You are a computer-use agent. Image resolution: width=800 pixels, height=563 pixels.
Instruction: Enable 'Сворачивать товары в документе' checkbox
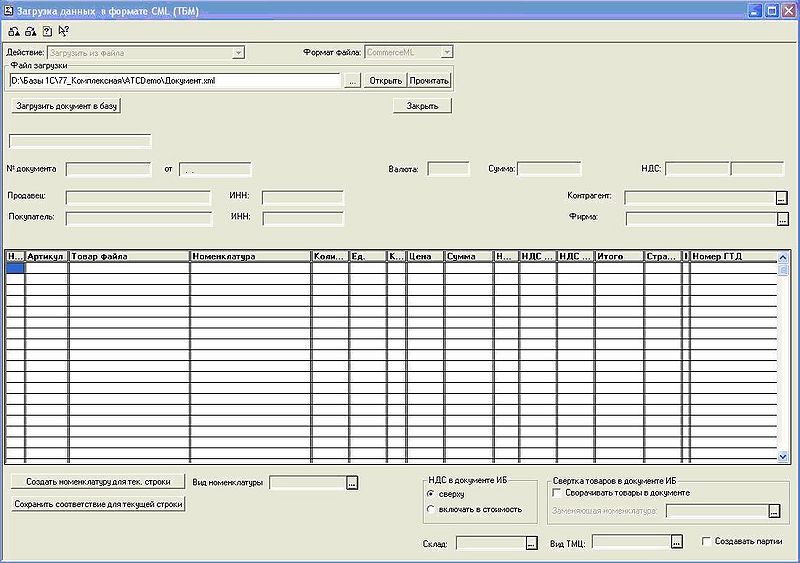557,493
